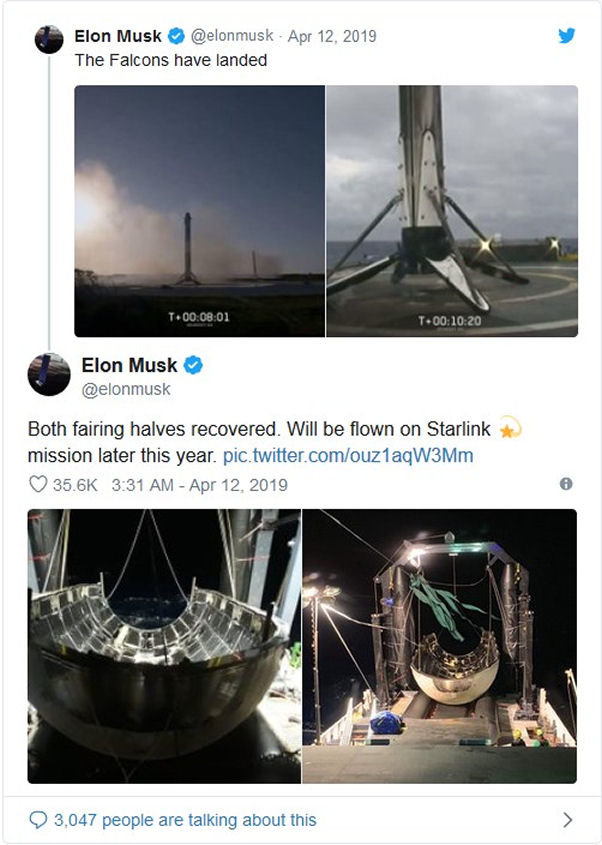Click the 'Apr 12, 2019' date in the top tweet
602x845 pixels.
[332, 37]
